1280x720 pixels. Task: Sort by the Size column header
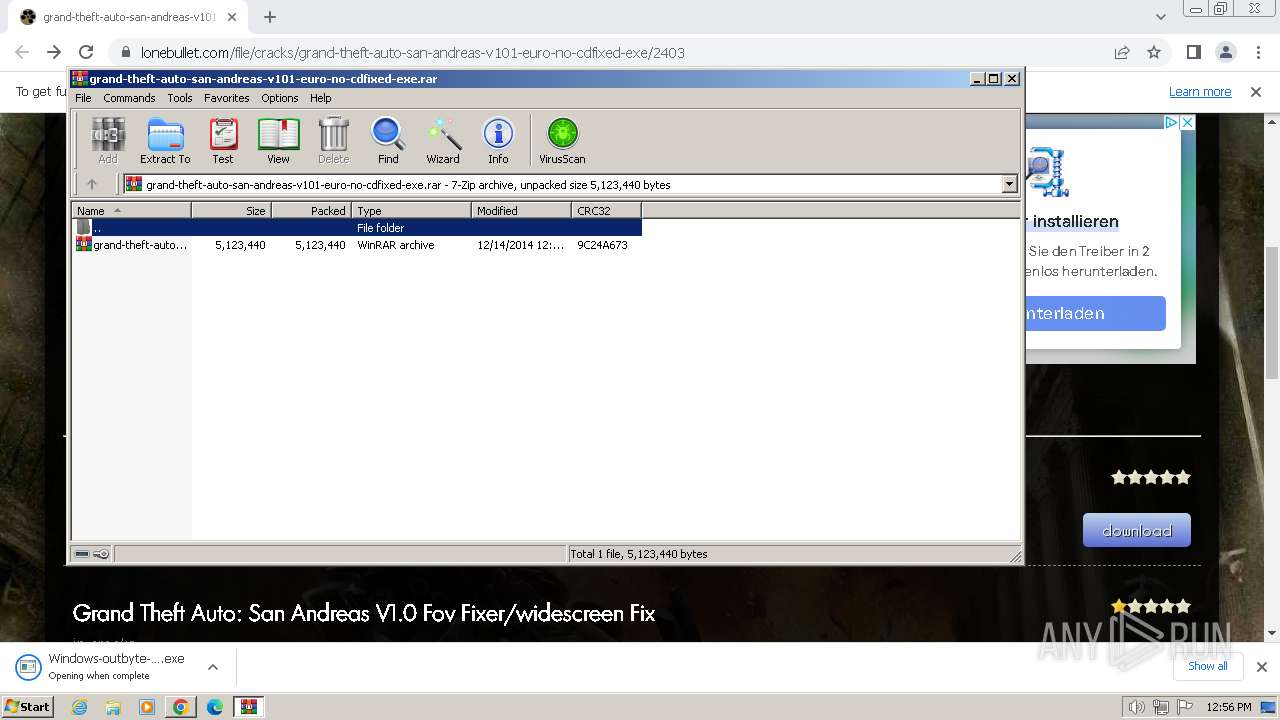[231, 210]
